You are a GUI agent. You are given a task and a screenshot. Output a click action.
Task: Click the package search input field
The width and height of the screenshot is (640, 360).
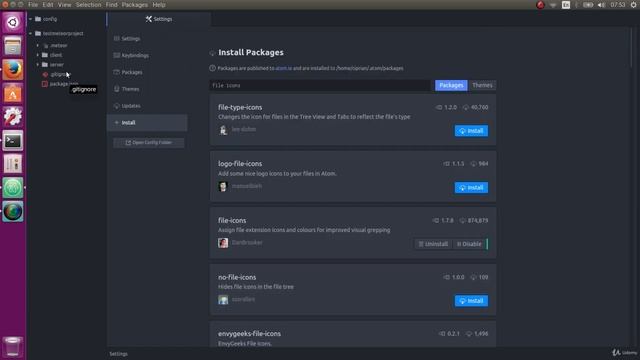click(320, 85)
